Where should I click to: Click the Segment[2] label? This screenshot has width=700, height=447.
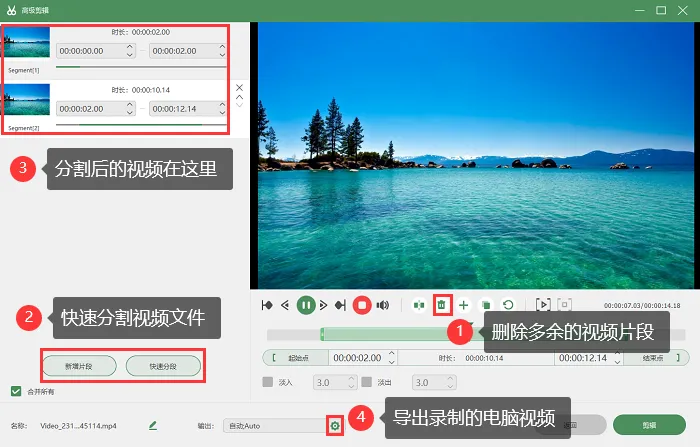pyautogui.click(x=24, y=128)
